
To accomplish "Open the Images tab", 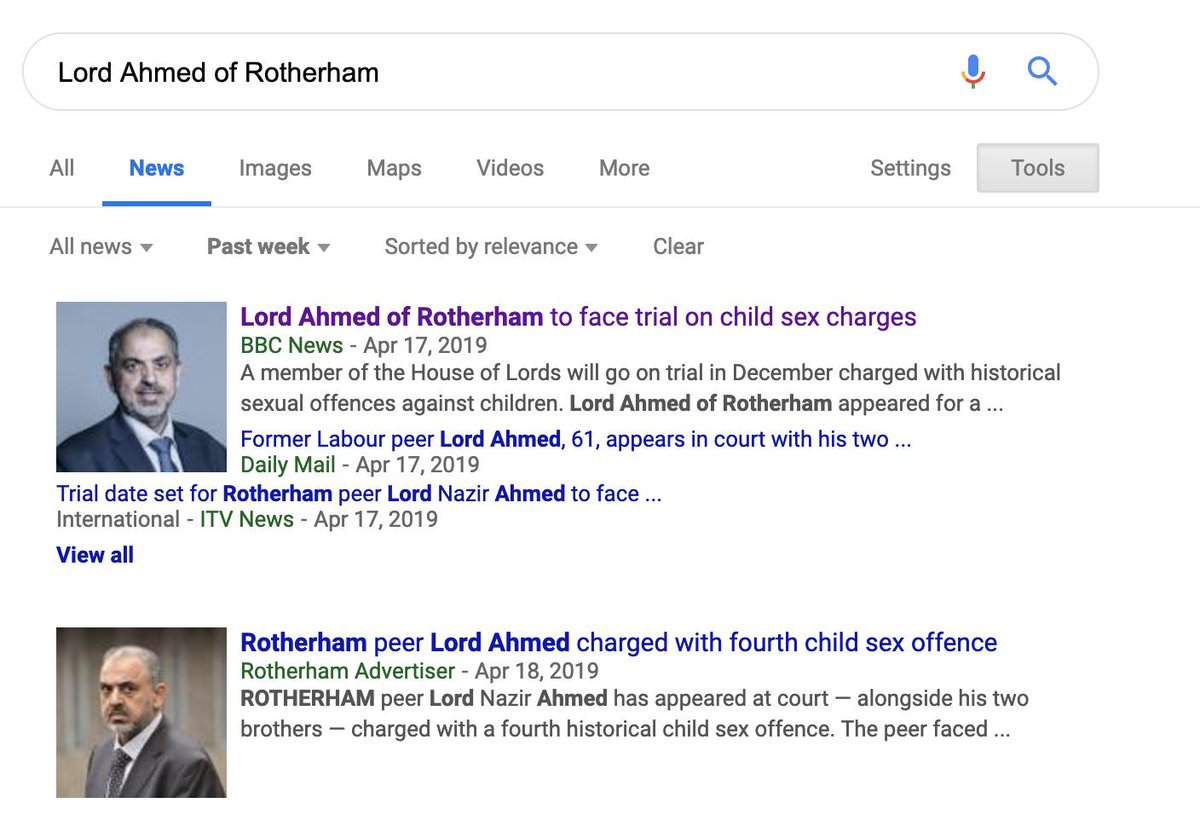I will [x=275, y=169].
